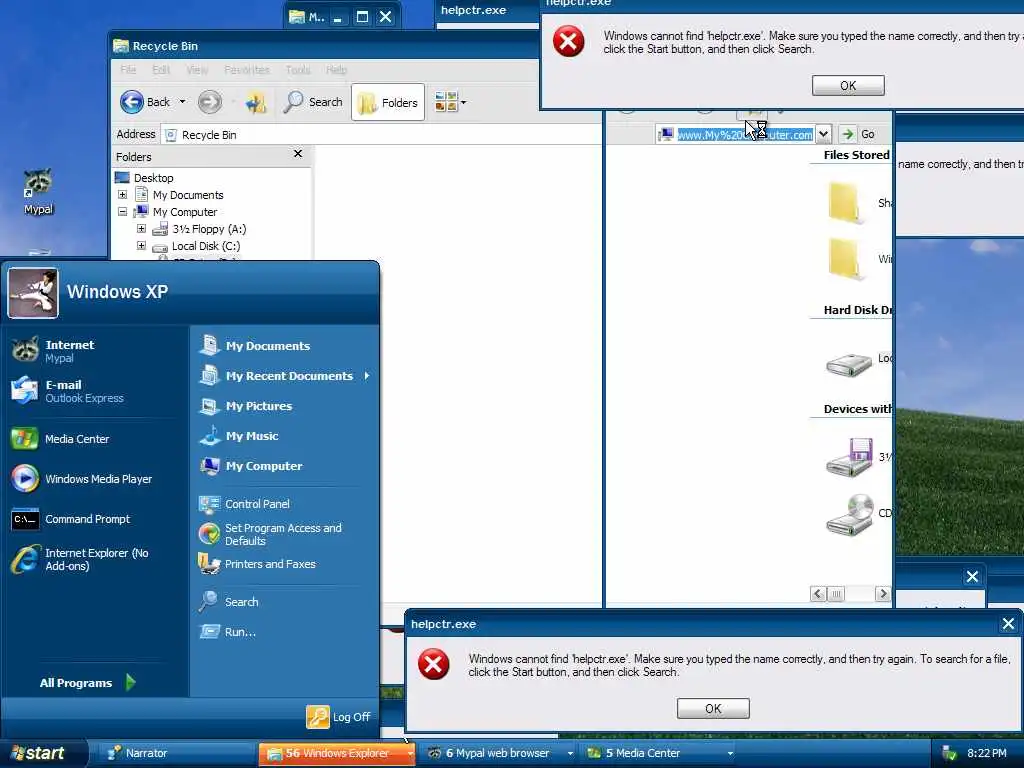Toggle the Folders pane button
Image resolution: width=1024 pixels, height=768 pixels.
[x=388, y=103]
